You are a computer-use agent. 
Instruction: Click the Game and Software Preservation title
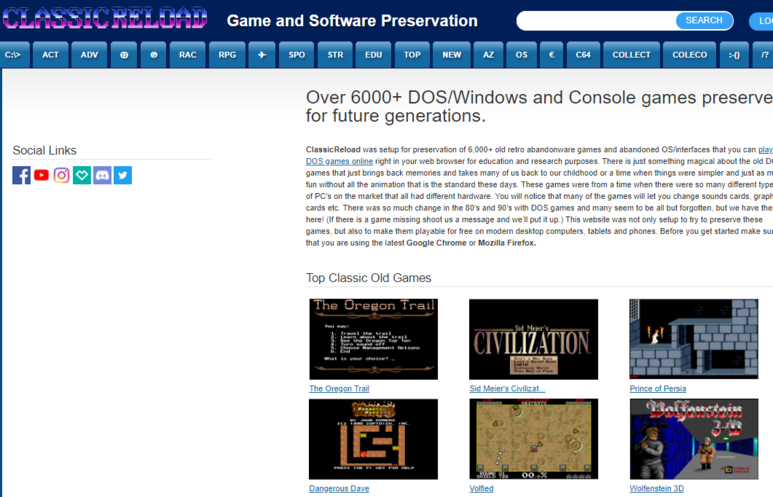pyautogui.click(x=352, y=21)
